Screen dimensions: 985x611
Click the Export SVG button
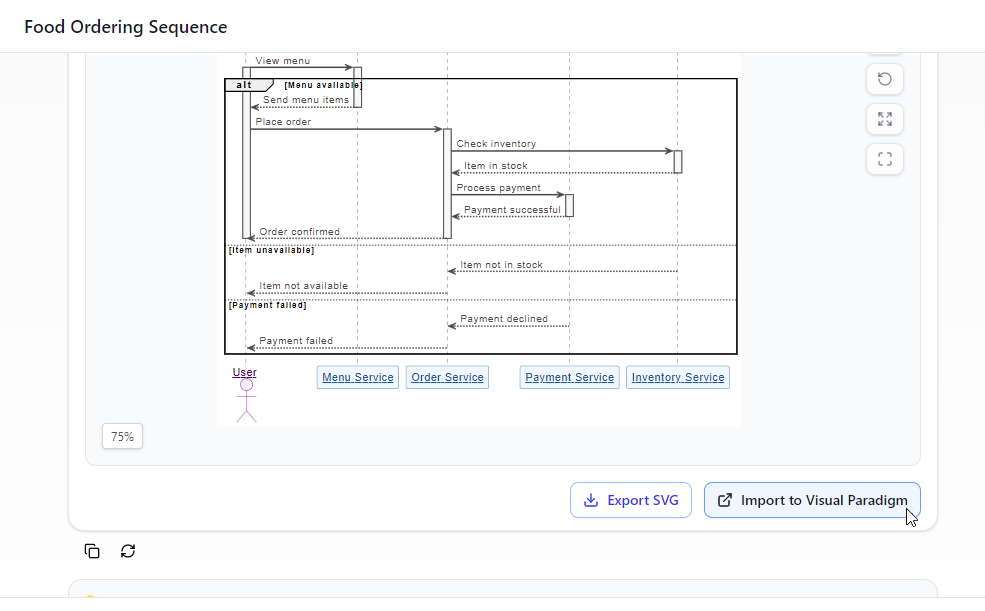631,500
